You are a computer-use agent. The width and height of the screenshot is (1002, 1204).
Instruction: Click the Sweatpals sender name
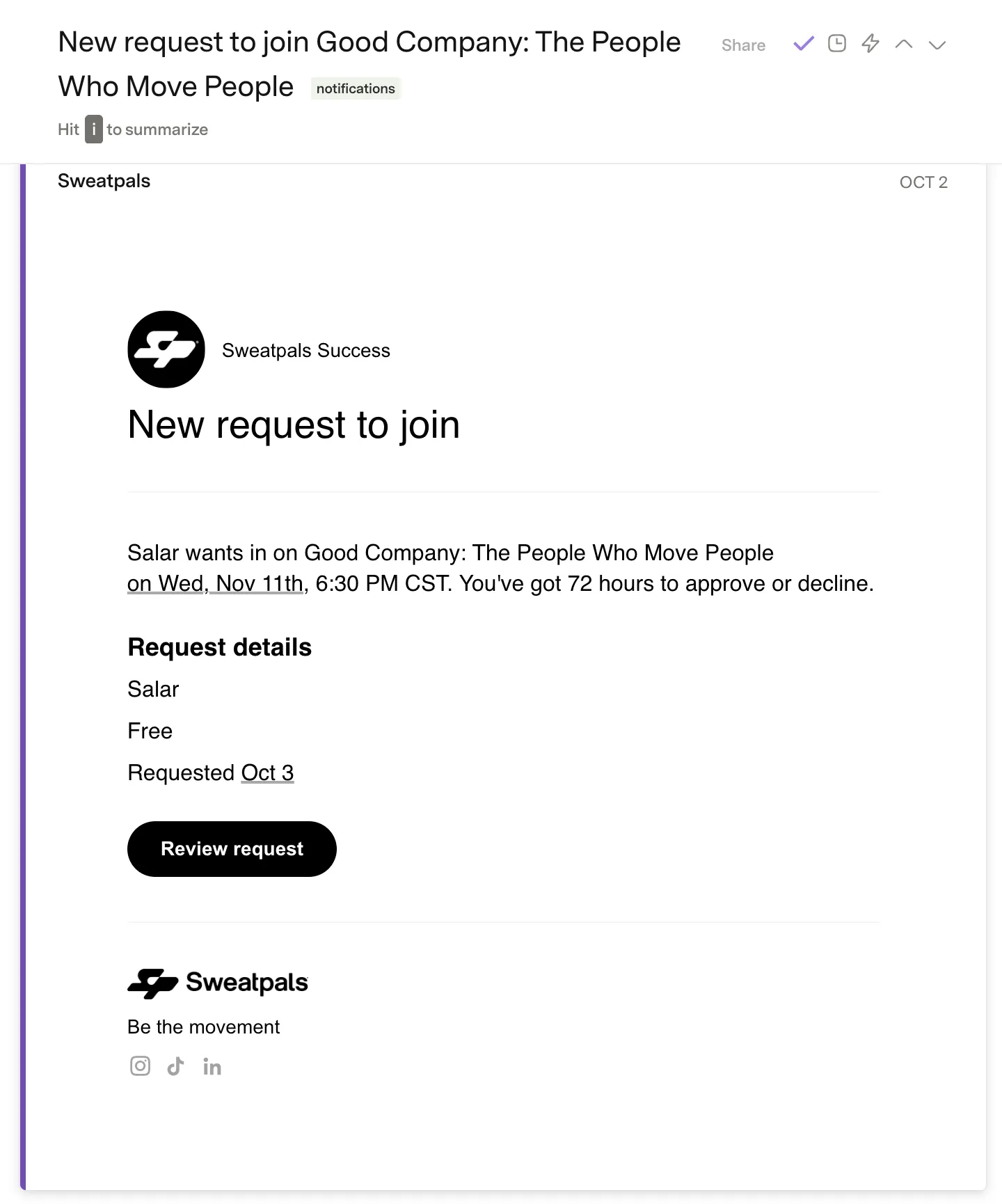click(x=104, y=181)
